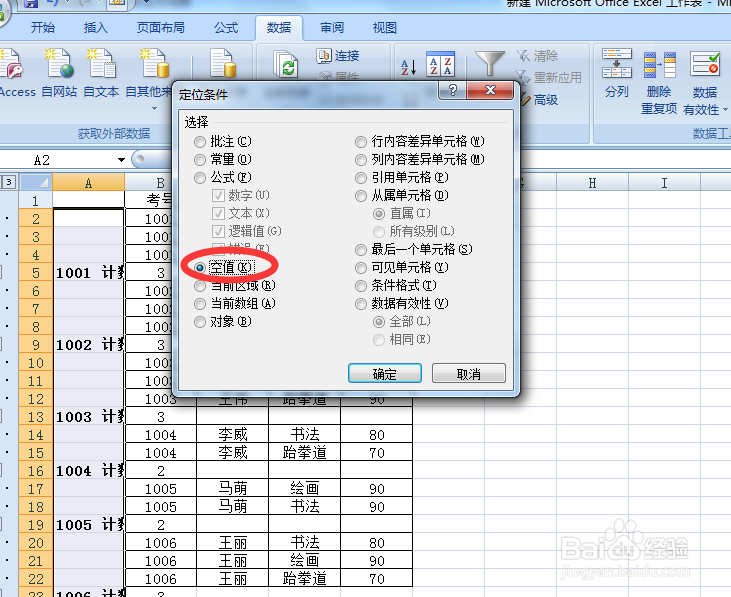Screen dimensions: 731x597
Task: Click cell 跆拳道 in row 22
Action: click(x=304, y=579)
